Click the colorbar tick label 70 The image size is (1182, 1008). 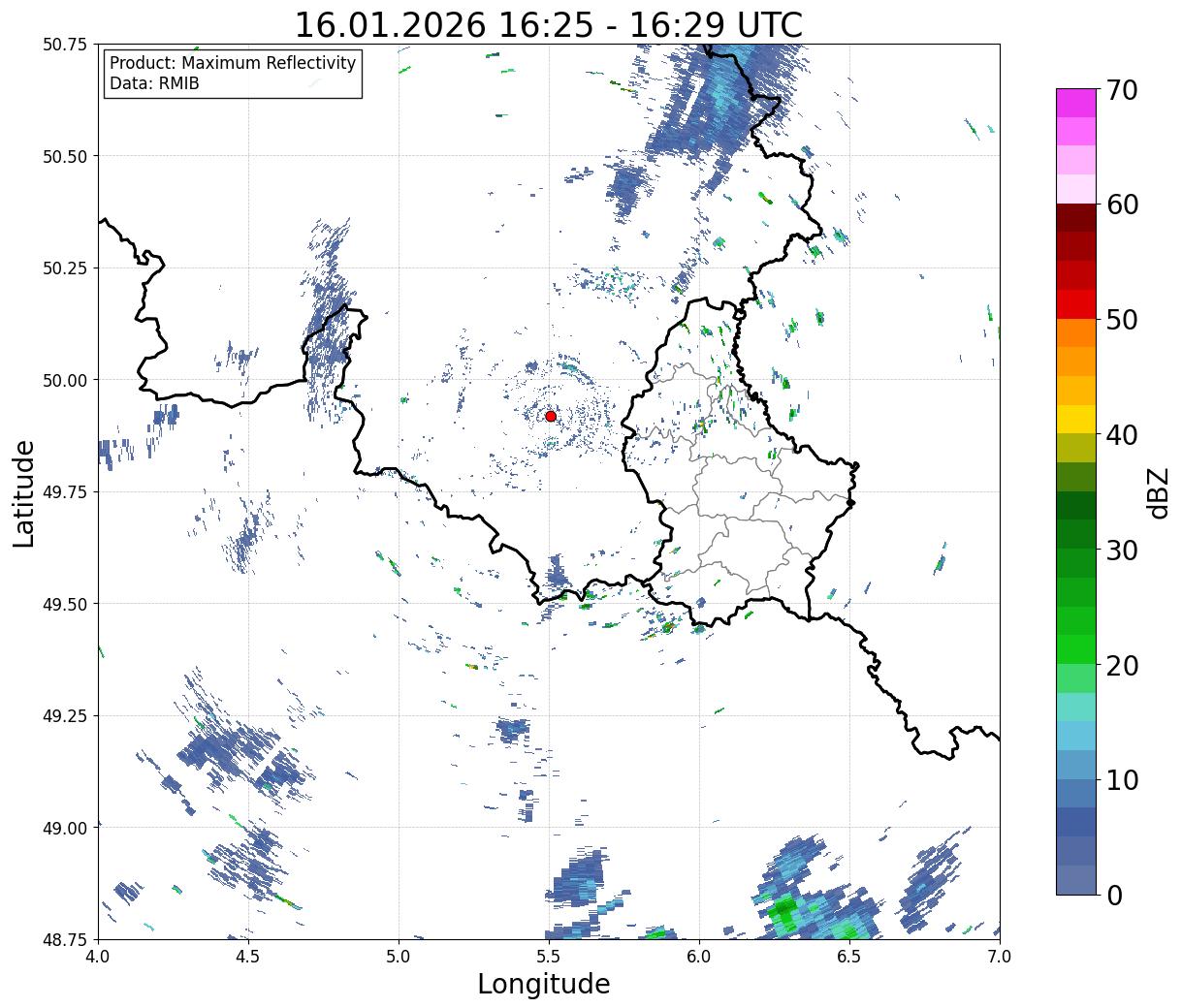pos(1122,90)
